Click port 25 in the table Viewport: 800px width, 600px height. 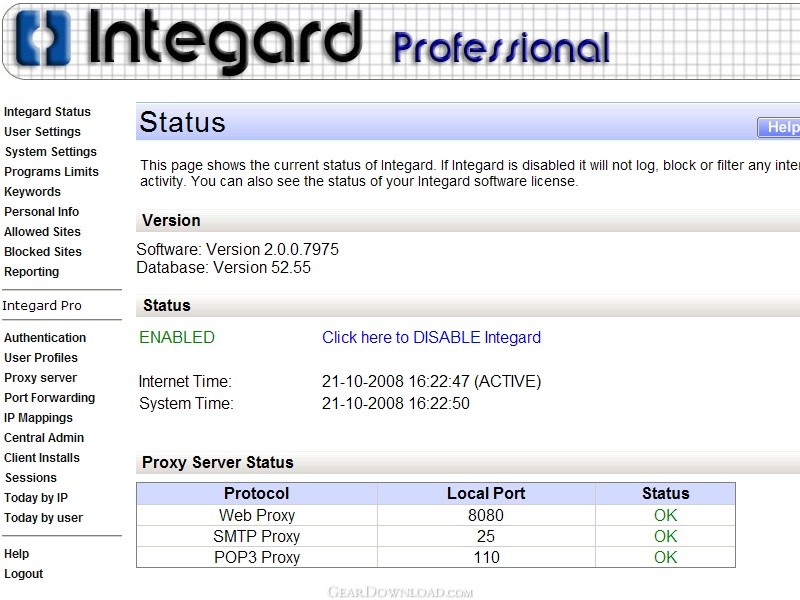click(486, 536)
